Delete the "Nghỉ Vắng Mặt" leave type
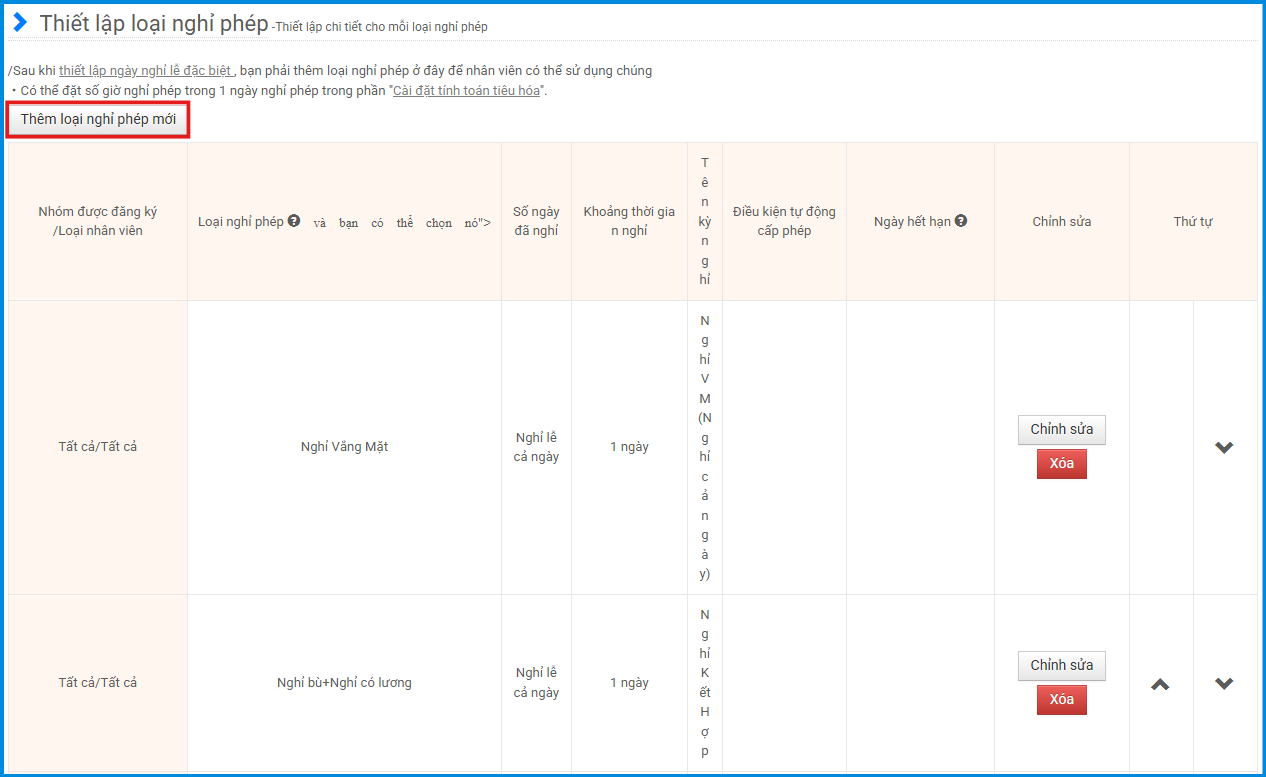Screen dimensions: 1266x777 coord(1061,464)
